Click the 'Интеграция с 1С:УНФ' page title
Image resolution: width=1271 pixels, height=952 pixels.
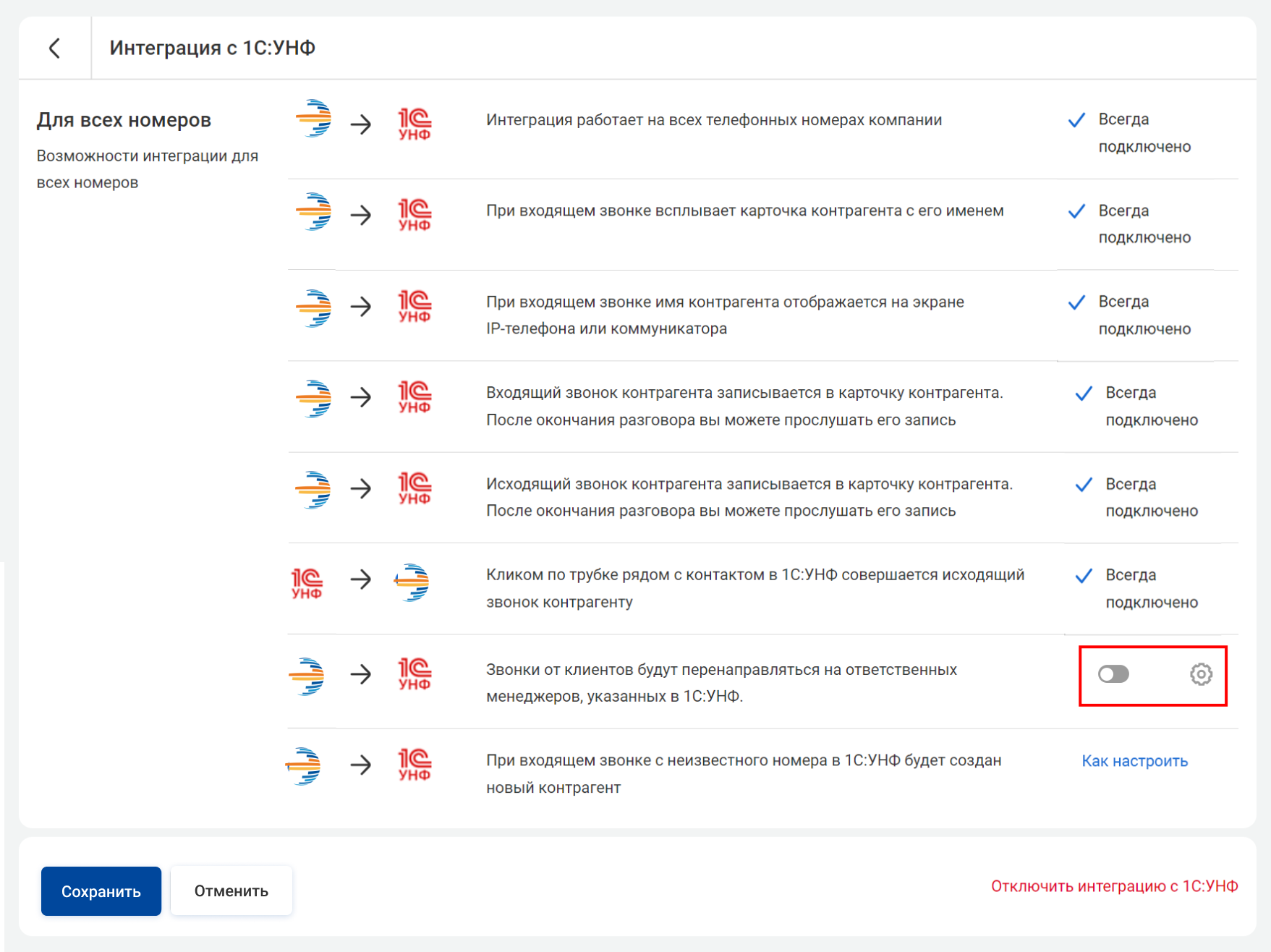coord(213,48)
